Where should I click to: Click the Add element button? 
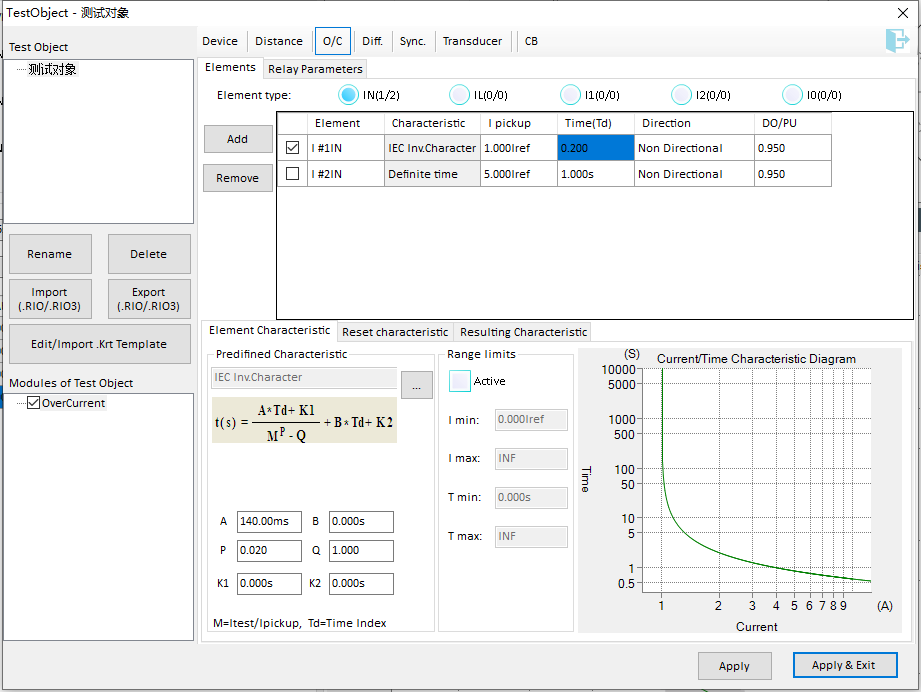click(237, 139)
